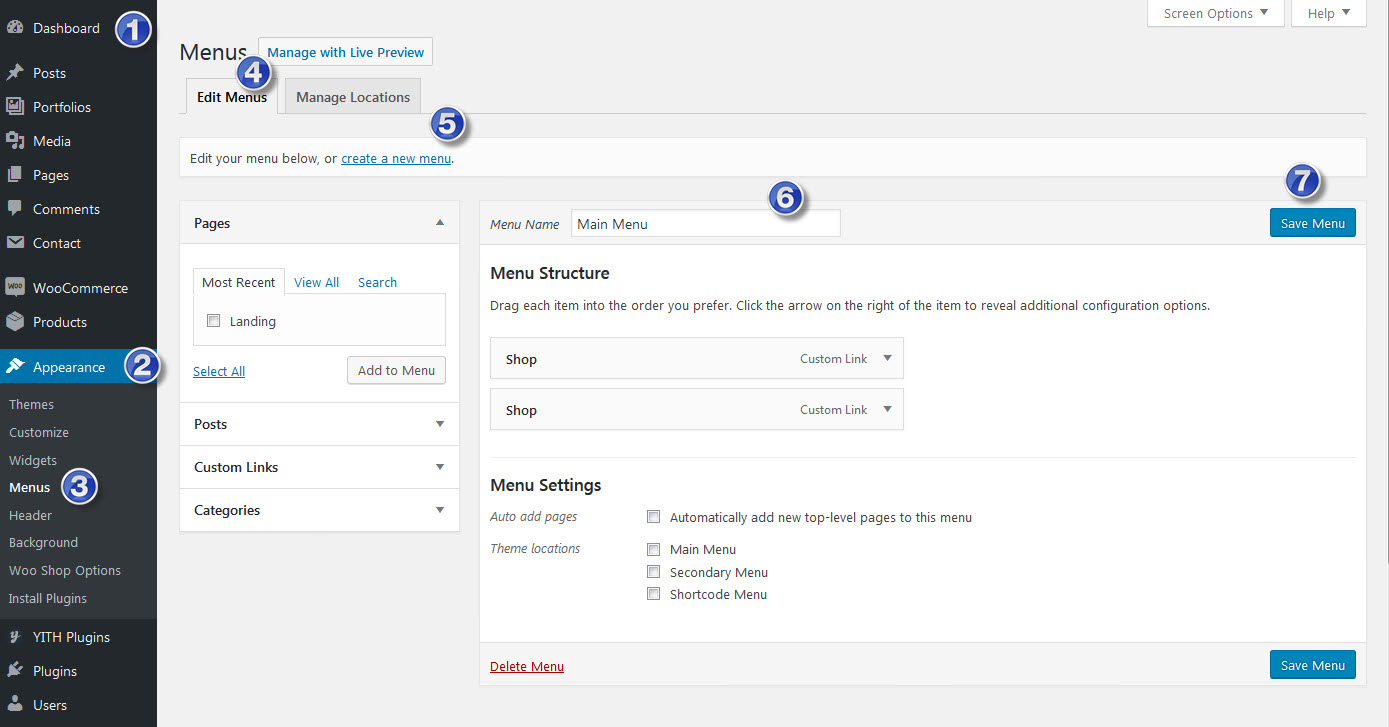Click the YITH Plugins icon
This screenshot has width=1389, height=727.
[x=15, y=637]
